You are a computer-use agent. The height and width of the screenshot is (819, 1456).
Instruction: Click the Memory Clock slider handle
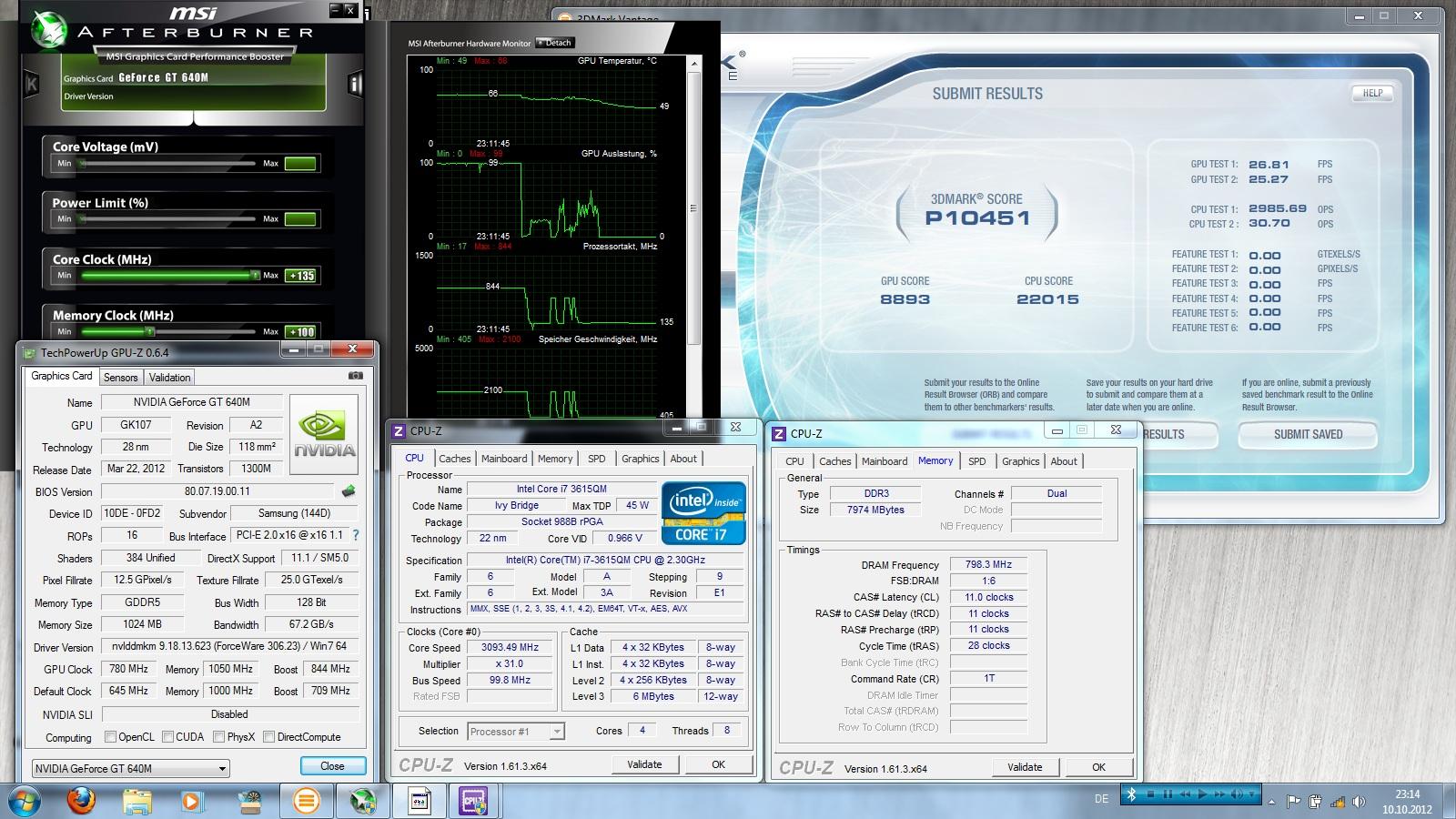tap(149, 332)
